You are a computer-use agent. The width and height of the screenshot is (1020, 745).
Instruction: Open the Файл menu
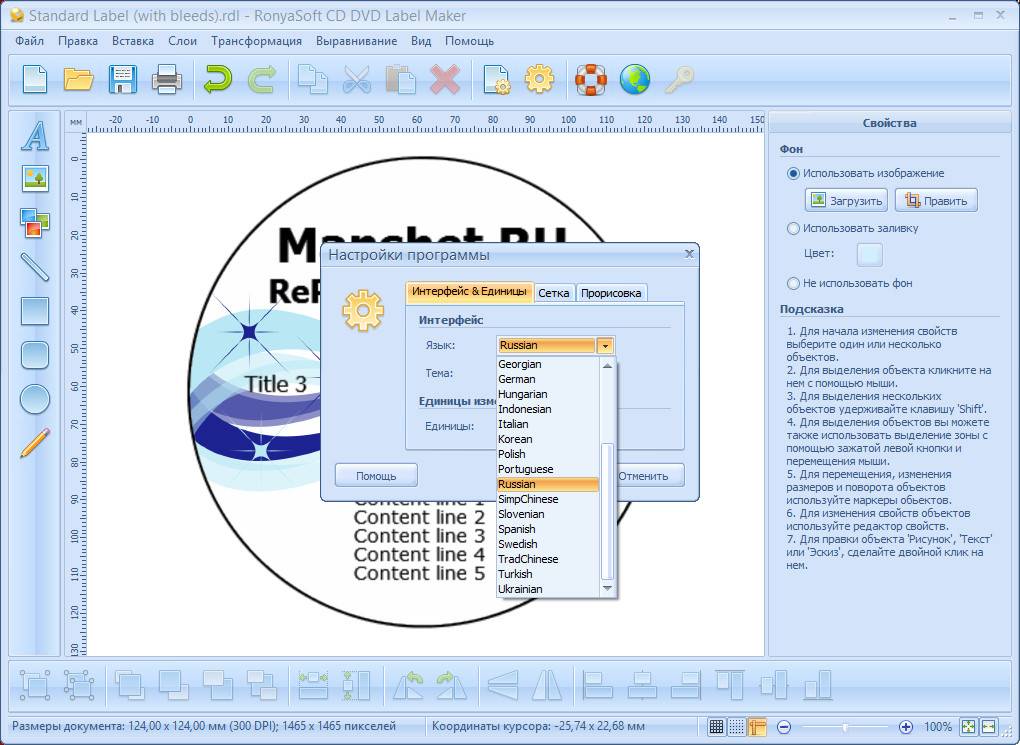[x=29, y=41]
